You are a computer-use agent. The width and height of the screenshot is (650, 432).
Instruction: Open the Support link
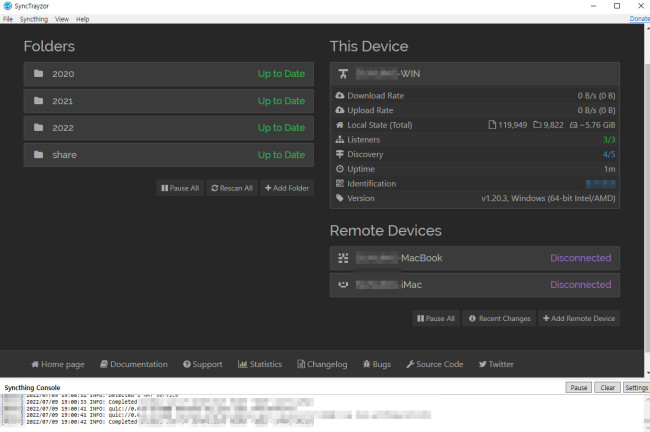click(203, 364)
